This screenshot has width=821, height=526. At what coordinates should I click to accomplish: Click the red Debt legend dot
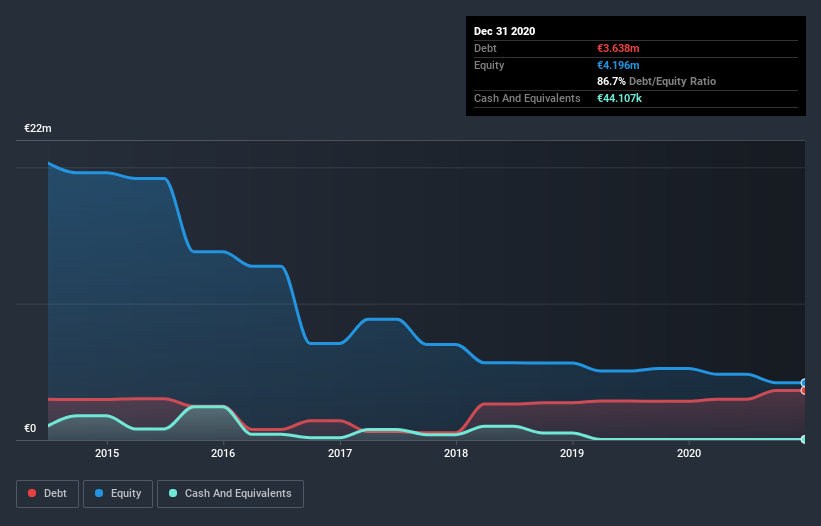[x=32, y=493]
